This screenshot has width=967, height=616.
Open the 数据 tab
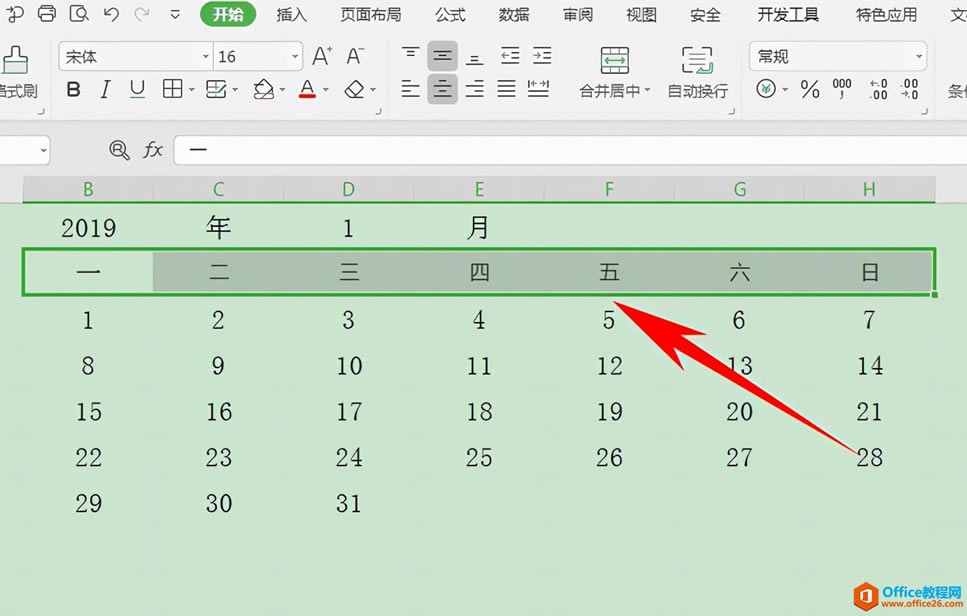pyautogui.click(x=514, y=14)
